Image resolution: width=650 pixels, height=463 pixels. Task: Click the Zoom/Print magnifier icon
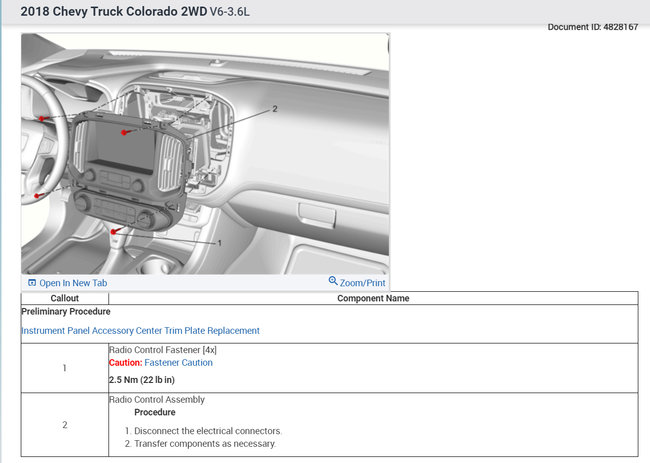click(x=333, y=282)
